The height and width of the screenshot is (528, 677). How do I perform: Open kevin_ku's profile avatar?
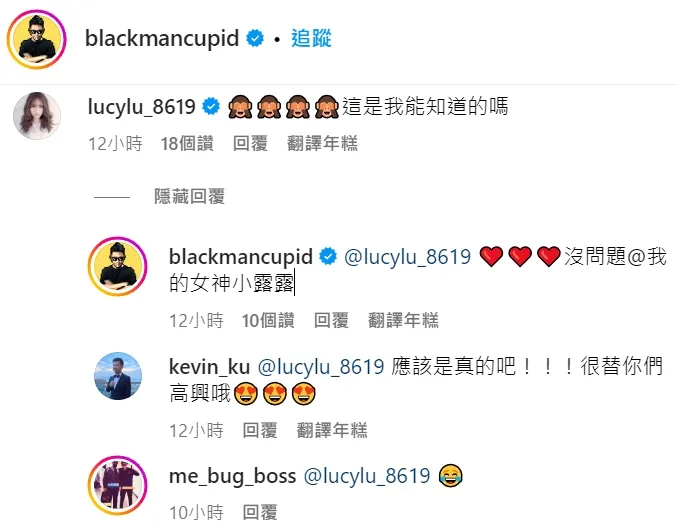coord(118,376)
